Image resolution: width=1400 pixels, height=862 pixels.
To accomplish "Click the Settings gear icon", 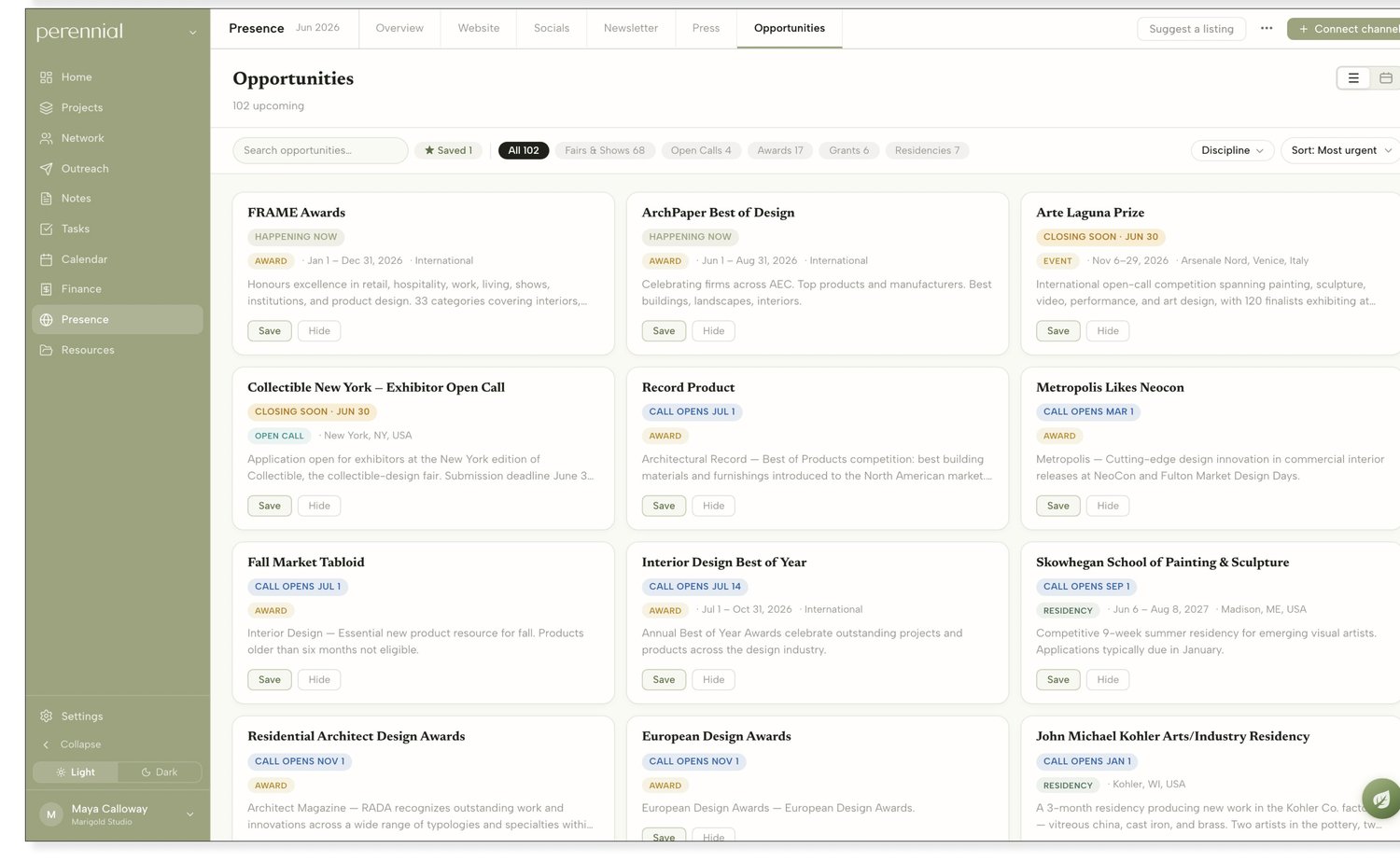I will (x=46, y=716).
